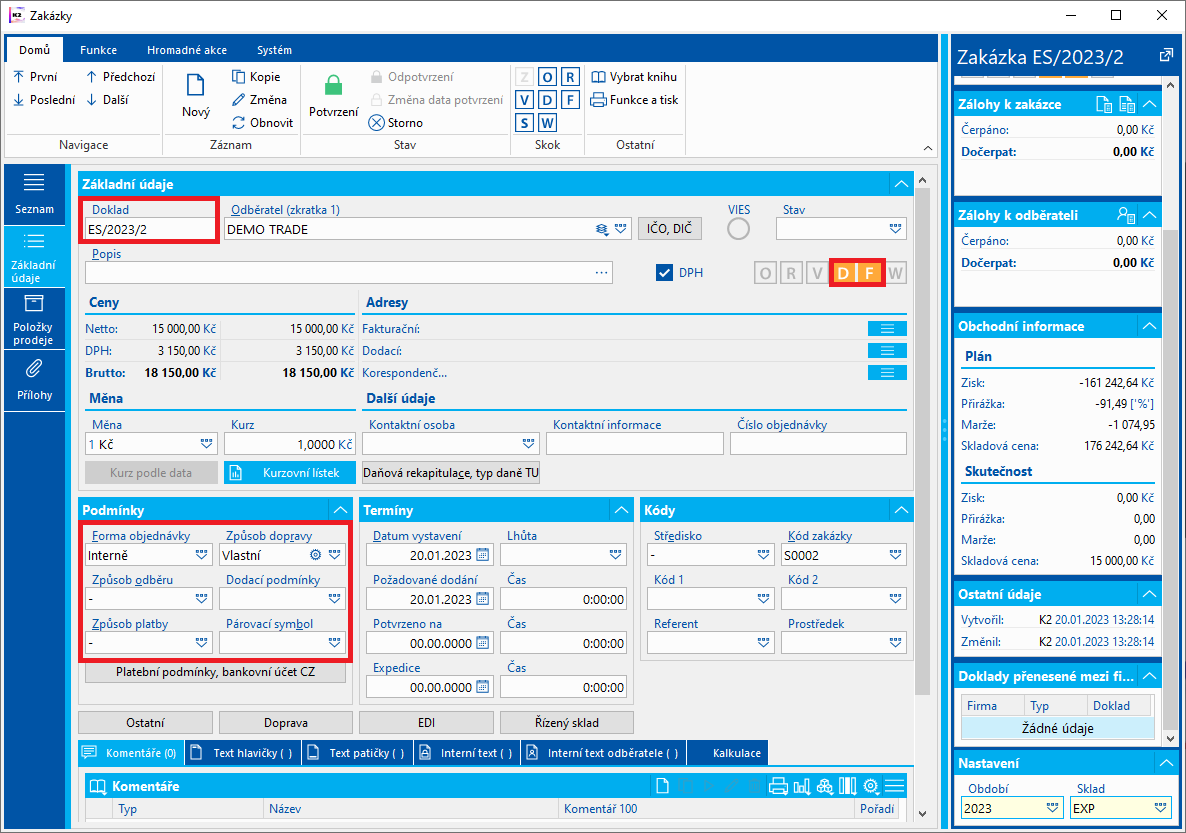
Task: Open Položky prodeje in the sidebar
Action: 34,321
